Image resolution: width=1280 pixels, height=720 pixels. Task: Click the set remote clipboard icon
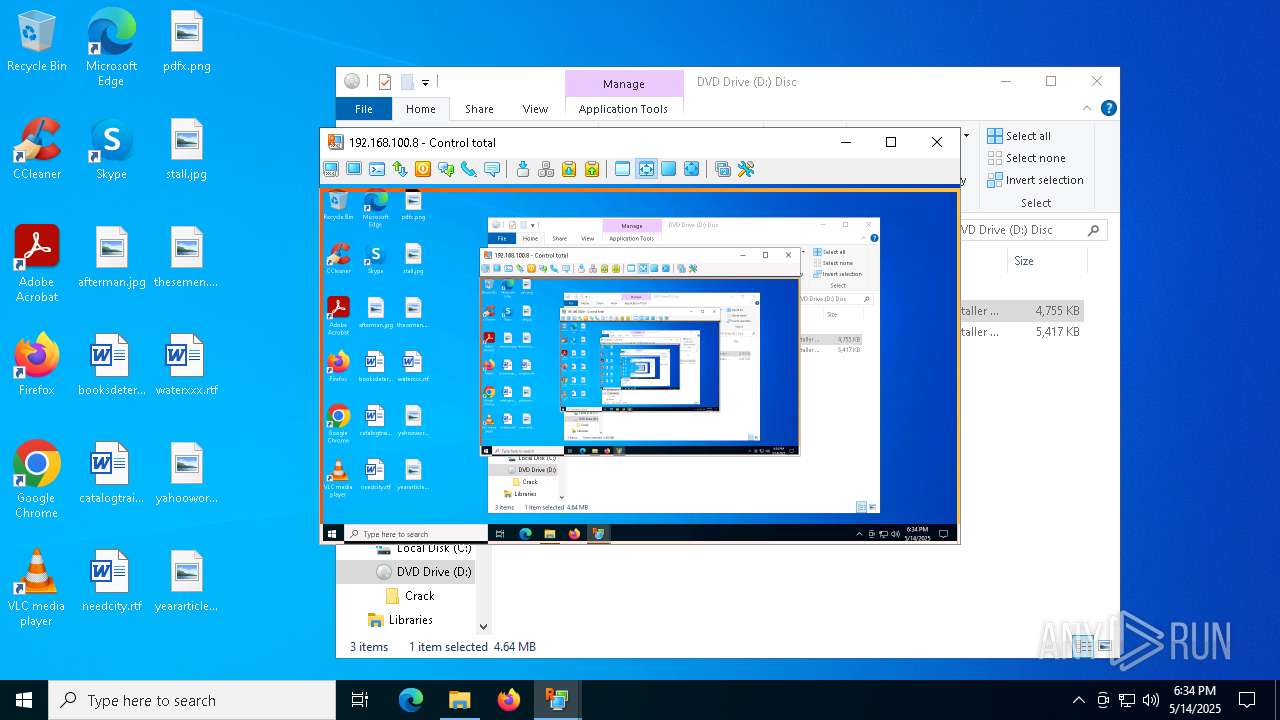592,169
